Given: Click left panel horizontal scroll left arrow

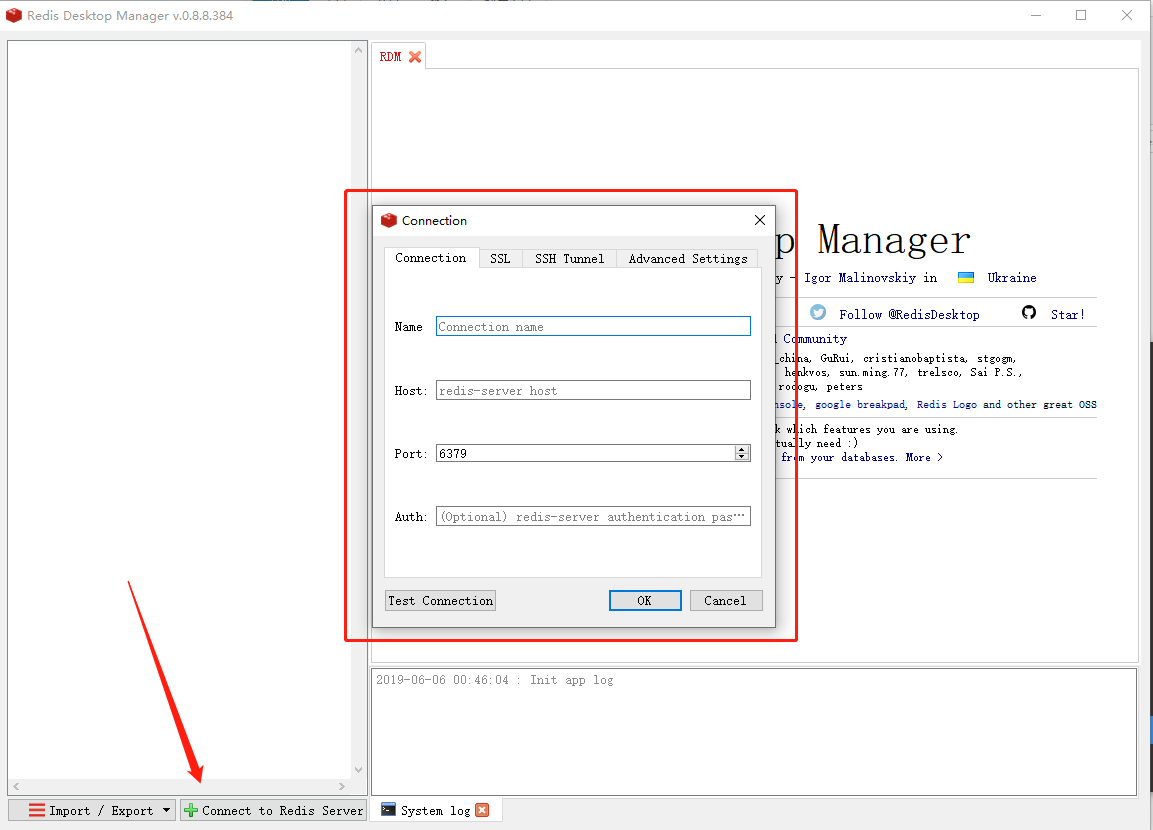Looking at the screenshot, I should 16,786.
